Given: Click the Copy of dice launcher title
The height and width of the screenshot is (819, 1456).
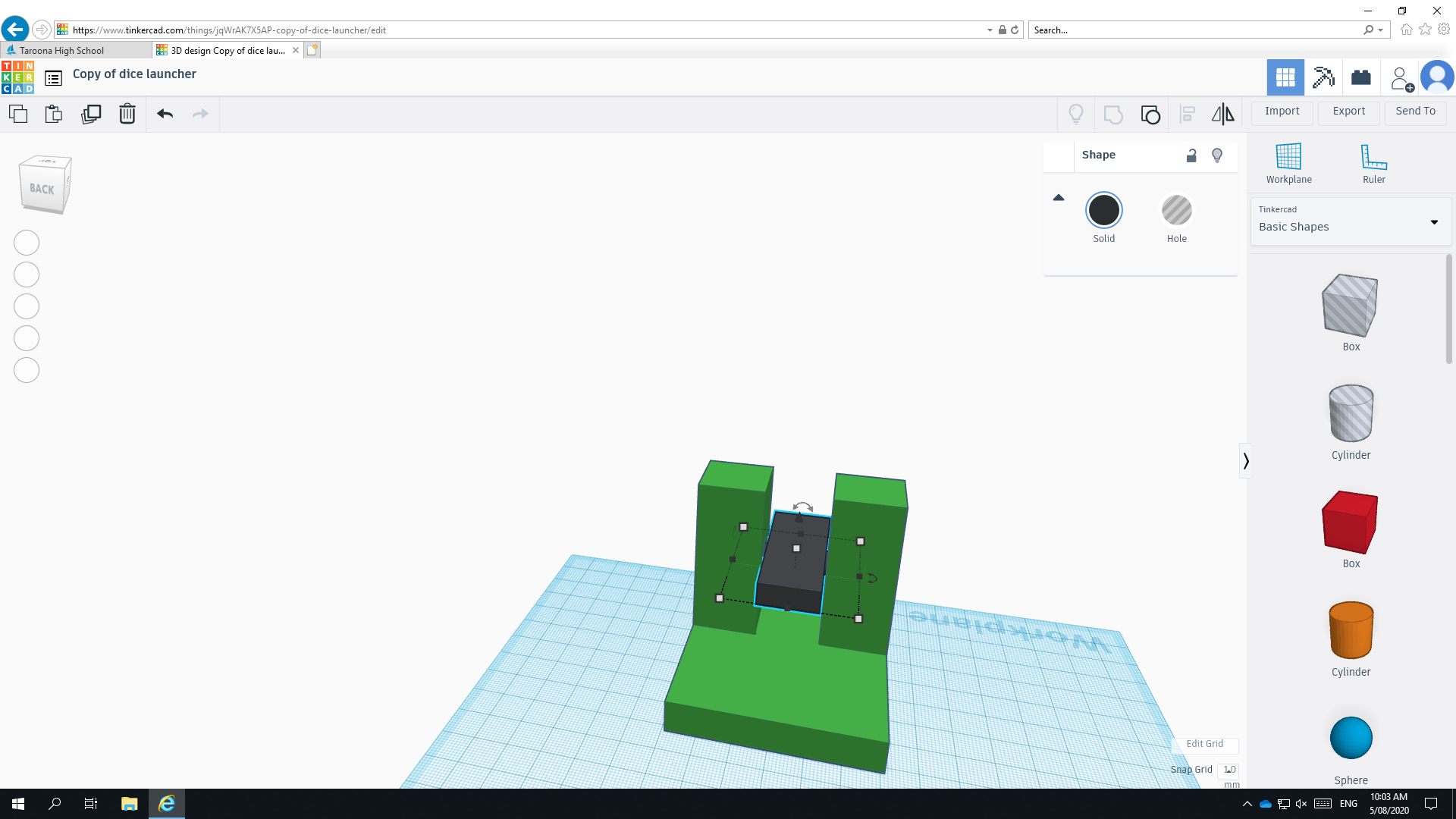Looking at the screenshot, I should tap(134, 74).
